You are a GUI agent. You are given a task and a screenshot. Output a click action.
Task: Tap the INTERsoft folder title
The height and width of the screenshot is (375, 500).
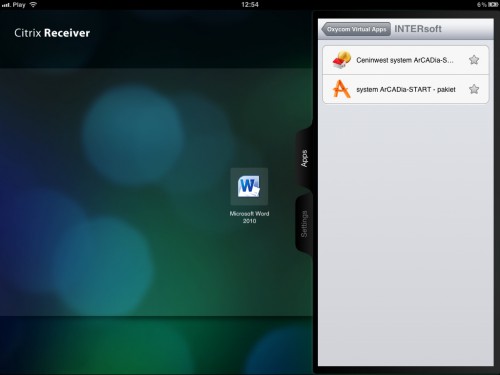click(x=418, y=29)
